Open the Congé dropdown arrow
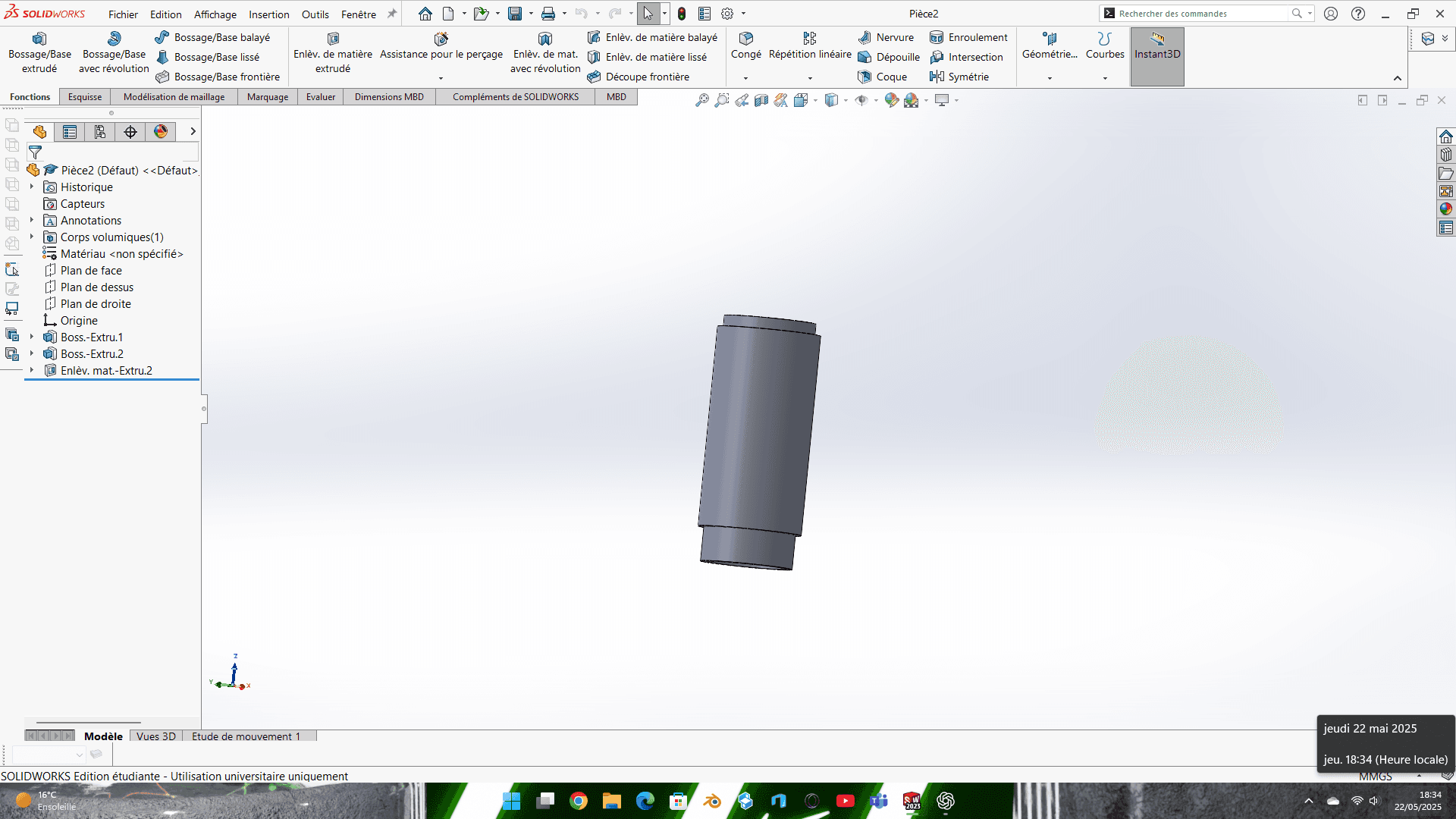Viewport: 1456px width, 819px height. pyautogui.click(x=745, y=78)
